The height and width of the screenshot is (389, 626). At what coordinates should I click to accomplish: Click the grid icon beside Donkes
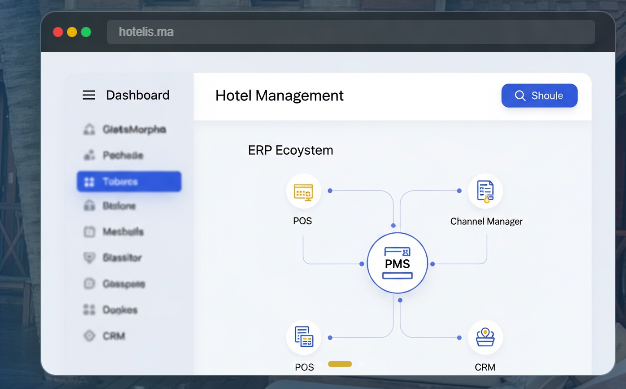click(89, 310)
